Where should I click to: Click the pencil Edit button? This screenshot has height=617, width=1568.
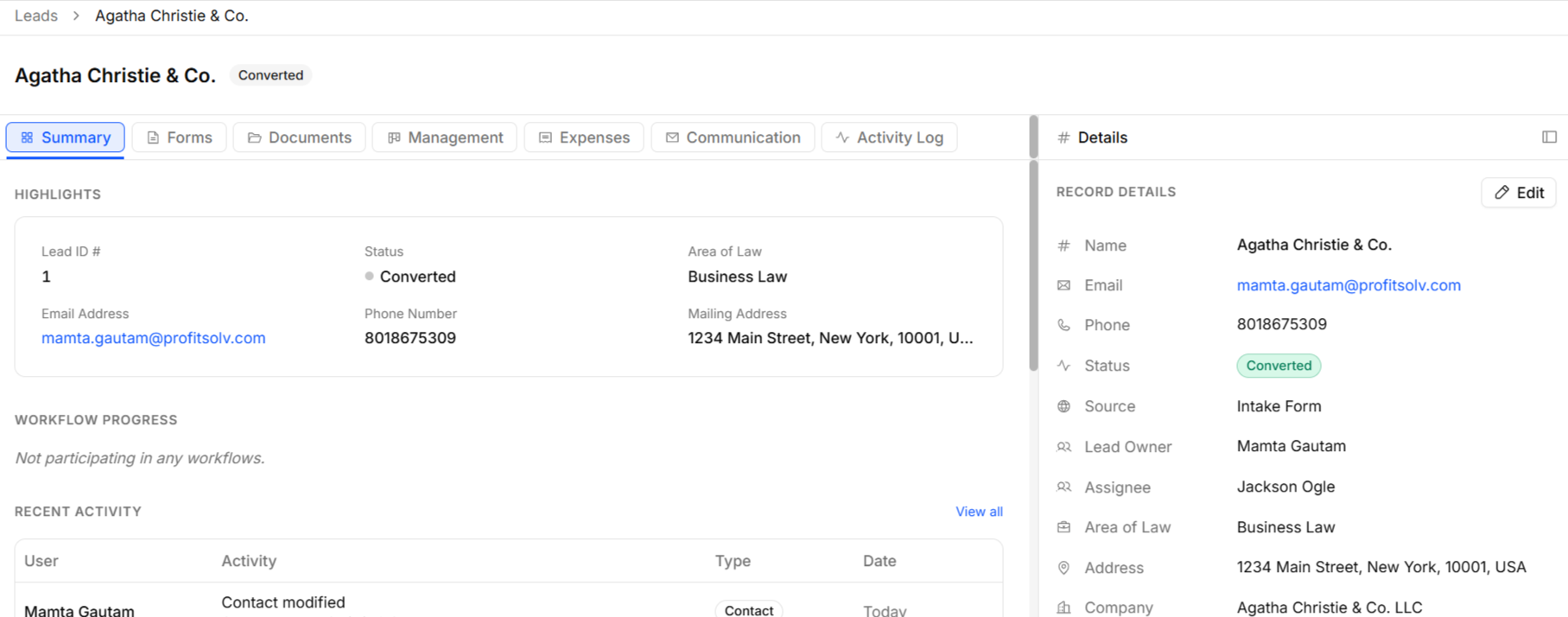click(x=1519, y=193)
